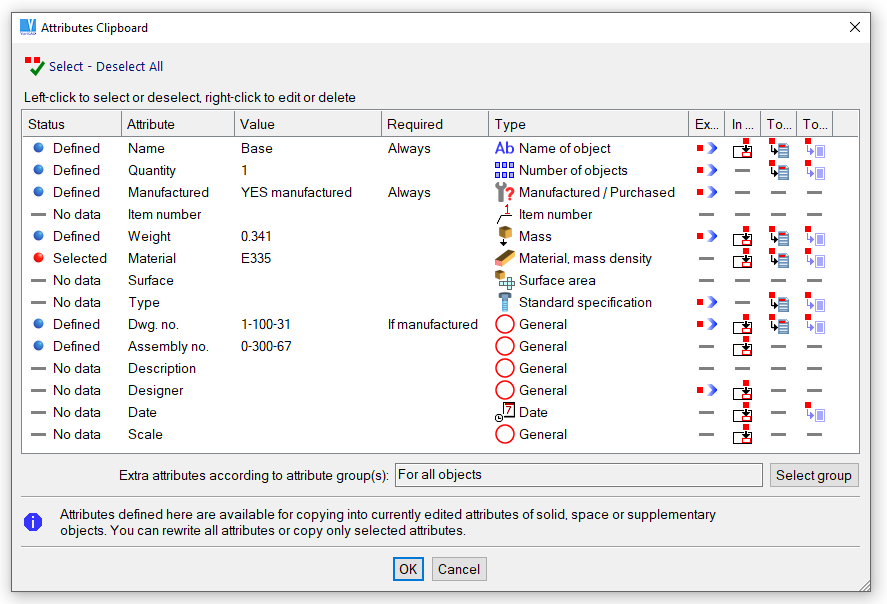Confirm the dialog with OK
887x604 pixels.
[408, 569]
